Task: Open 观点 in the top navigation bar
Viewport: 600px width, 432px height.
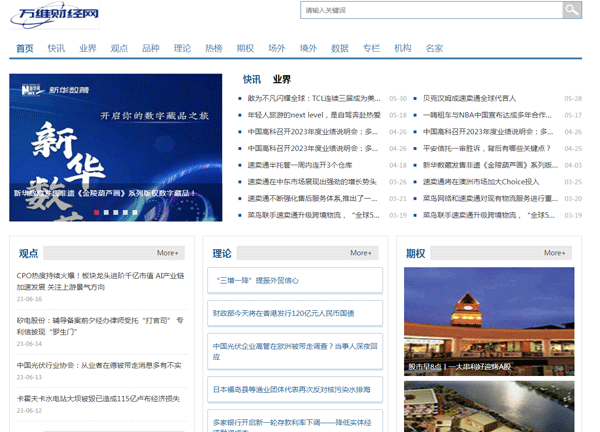Action: [119, 48]
